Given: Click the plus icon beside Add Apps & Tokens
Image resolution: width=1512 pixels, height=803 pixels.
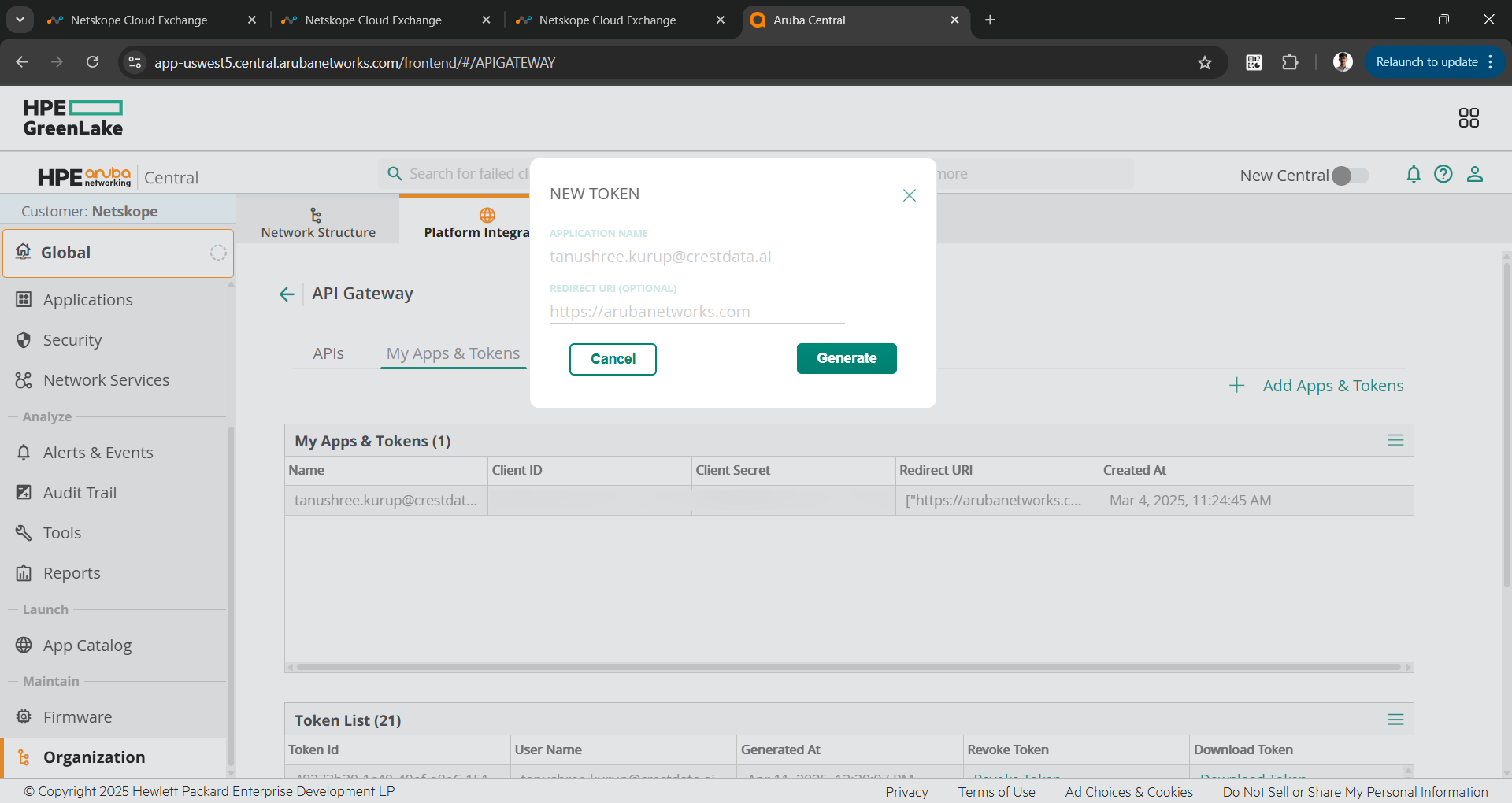Looking at the screenshot, I should [x=1237, y=385].
